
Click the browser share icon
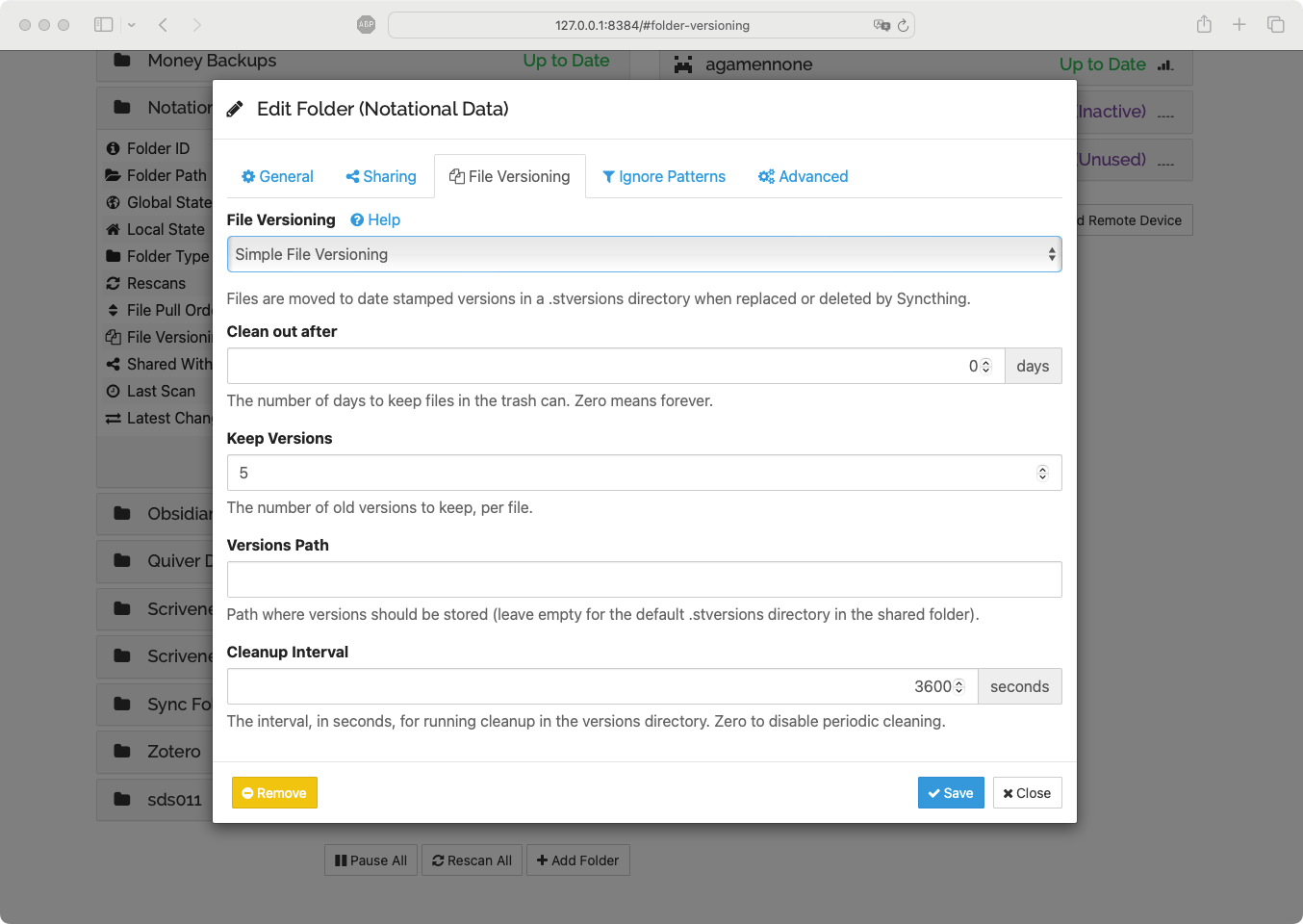[x=1204, y=25]
